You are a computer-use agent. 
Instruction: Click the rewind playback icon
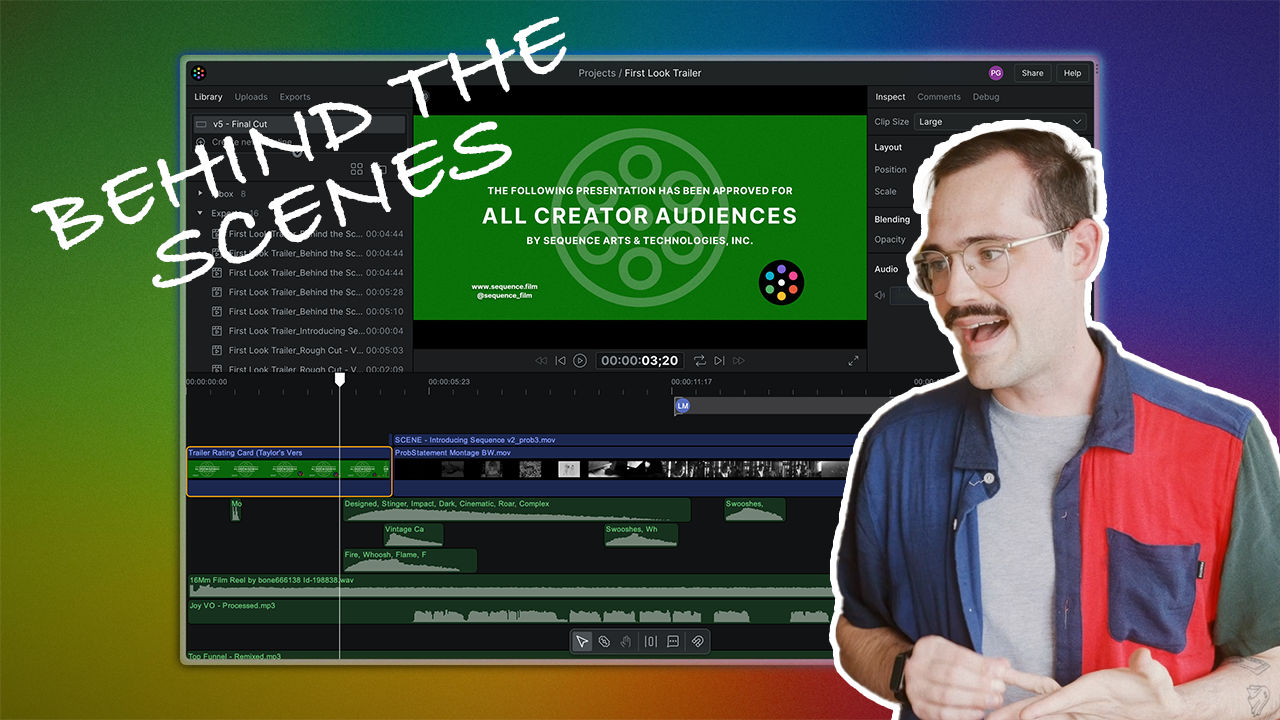[x=541, y=360]
